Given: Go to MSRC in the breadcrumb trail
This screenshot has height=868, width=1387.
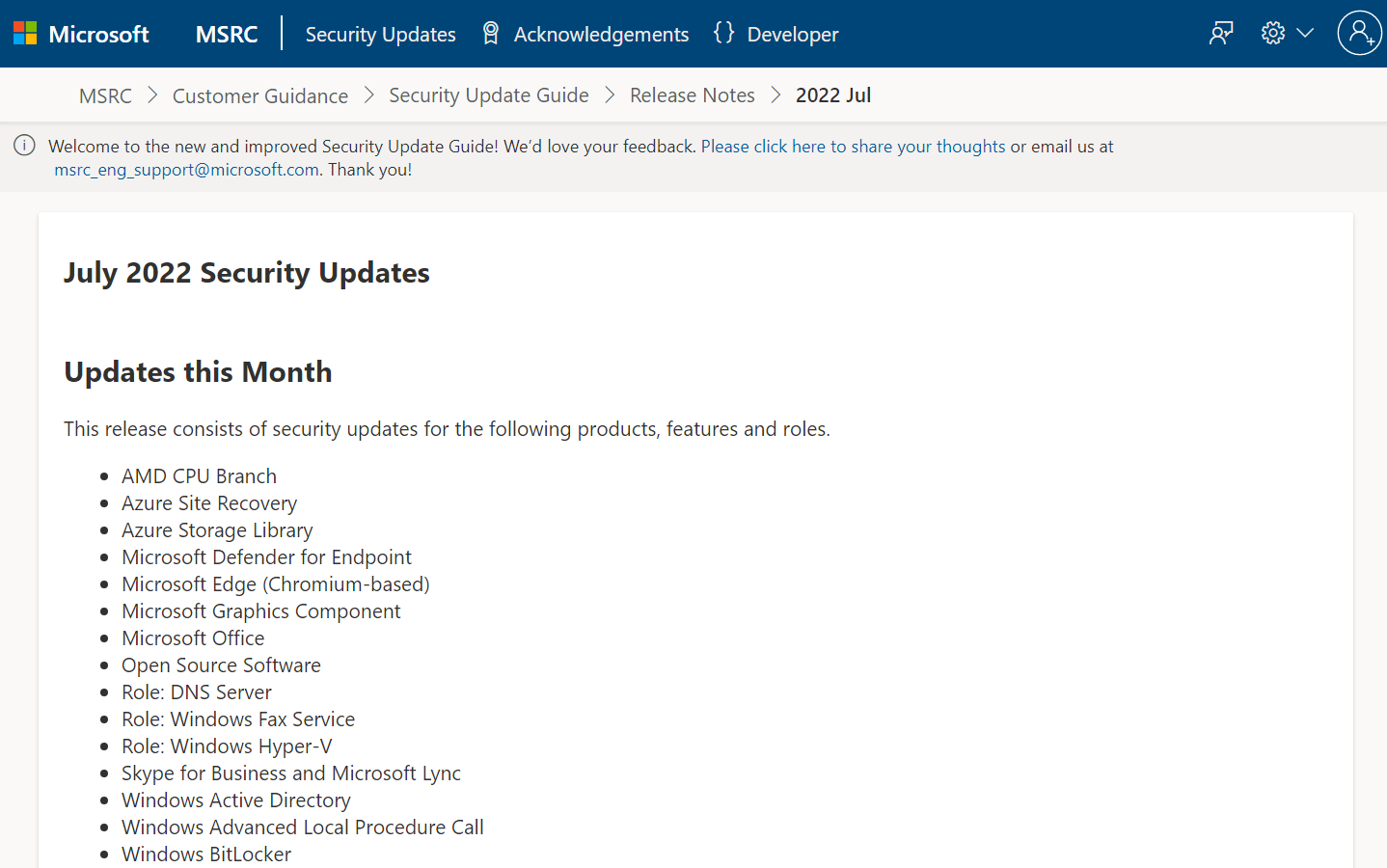Looking at the screenshot, I should pyautogui.click(x=105, y=95).
